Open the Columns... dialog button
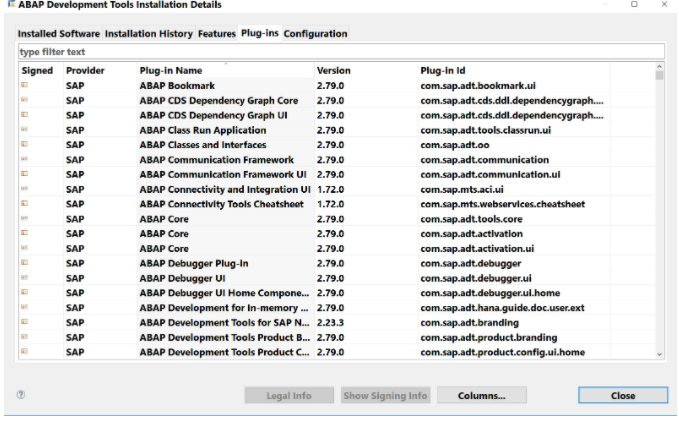The width and height of the screenshot is (679, 439). pyautogui.click(x=482, y=395)
